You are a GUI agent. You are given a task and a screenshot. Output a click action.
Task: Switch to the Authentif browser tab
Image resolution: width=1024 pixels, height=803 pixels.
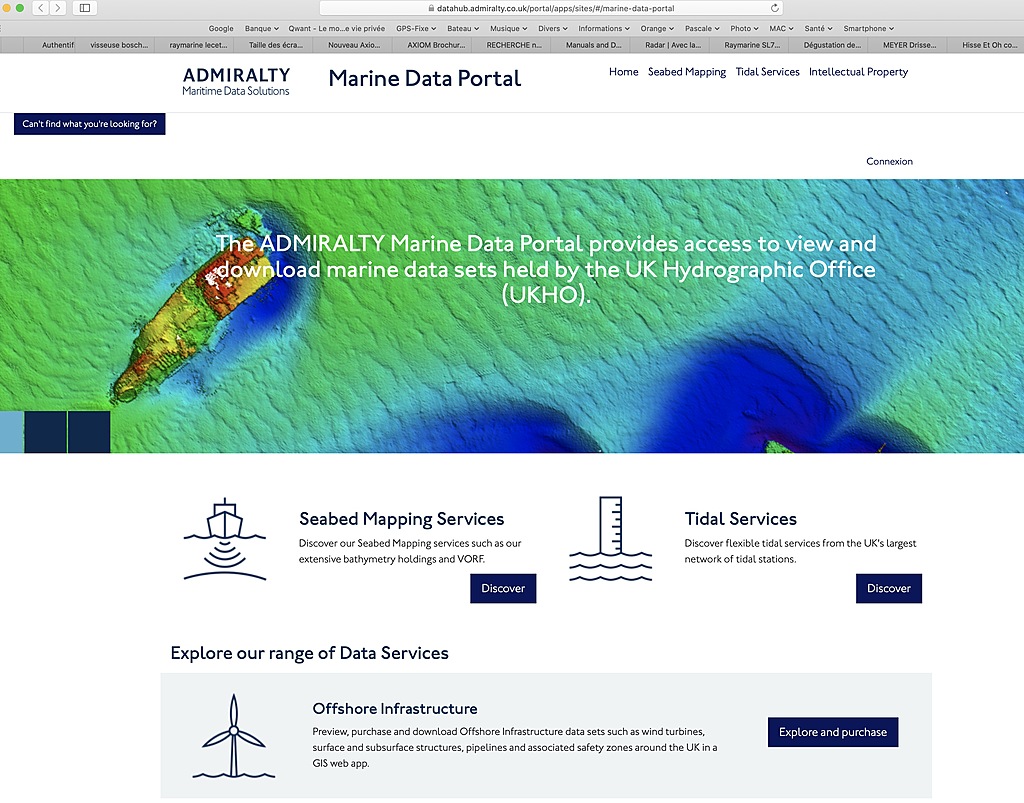[x=49, y=45]
